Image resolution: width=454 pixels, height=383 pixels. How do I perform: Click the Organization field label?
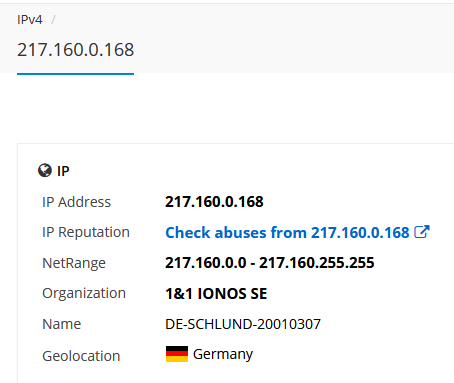(84, 294)
